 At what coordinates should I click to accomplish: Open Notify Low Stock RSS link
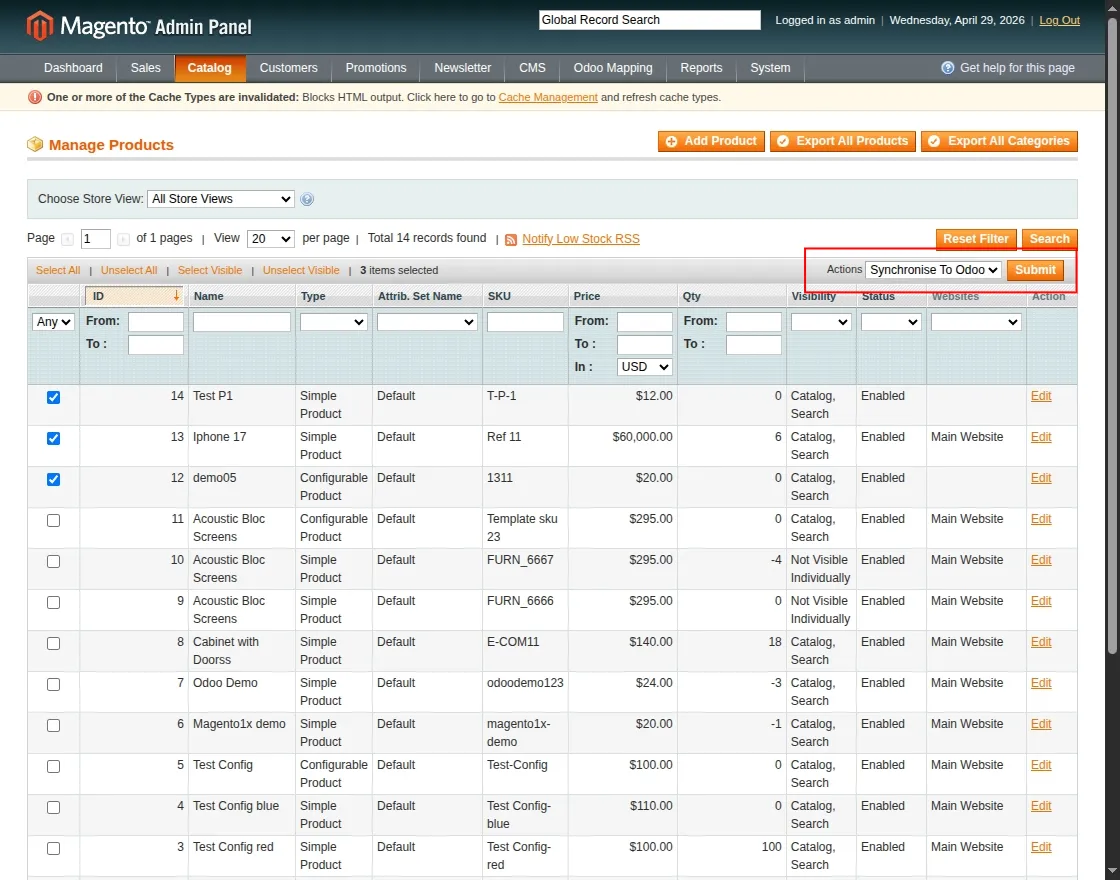(581, 239)
